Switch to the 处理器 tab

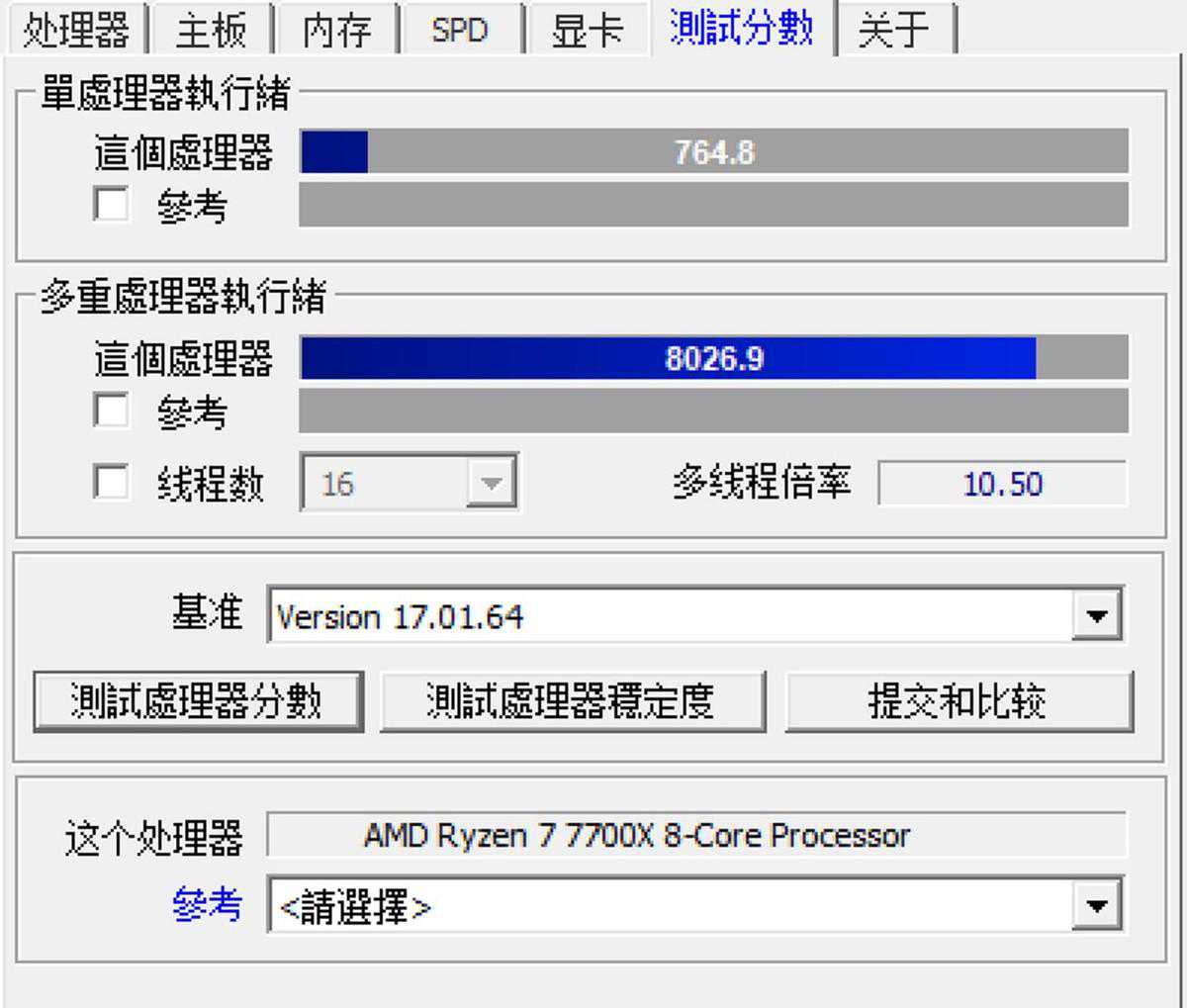pos(76,29)
